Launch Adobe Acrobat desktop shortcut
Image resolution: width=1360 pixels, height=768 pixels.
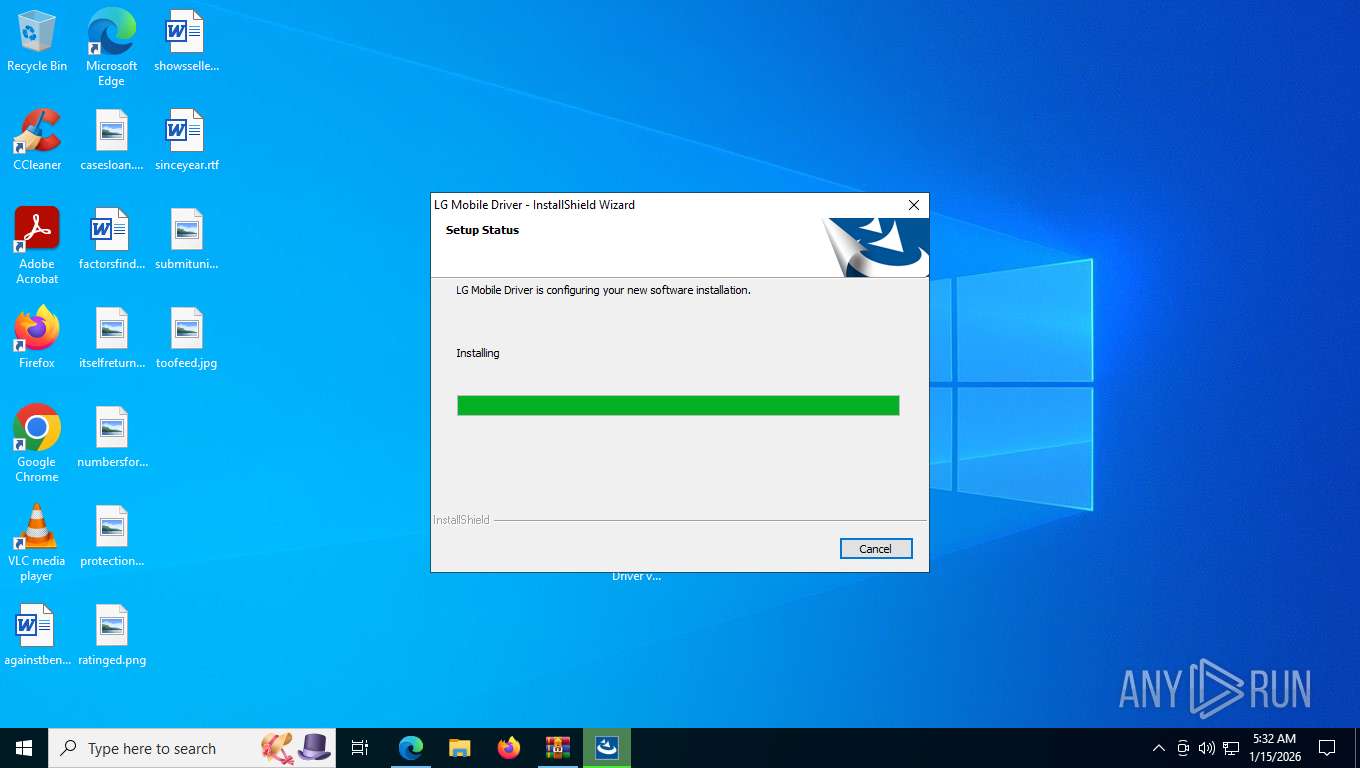pos(37,246)
